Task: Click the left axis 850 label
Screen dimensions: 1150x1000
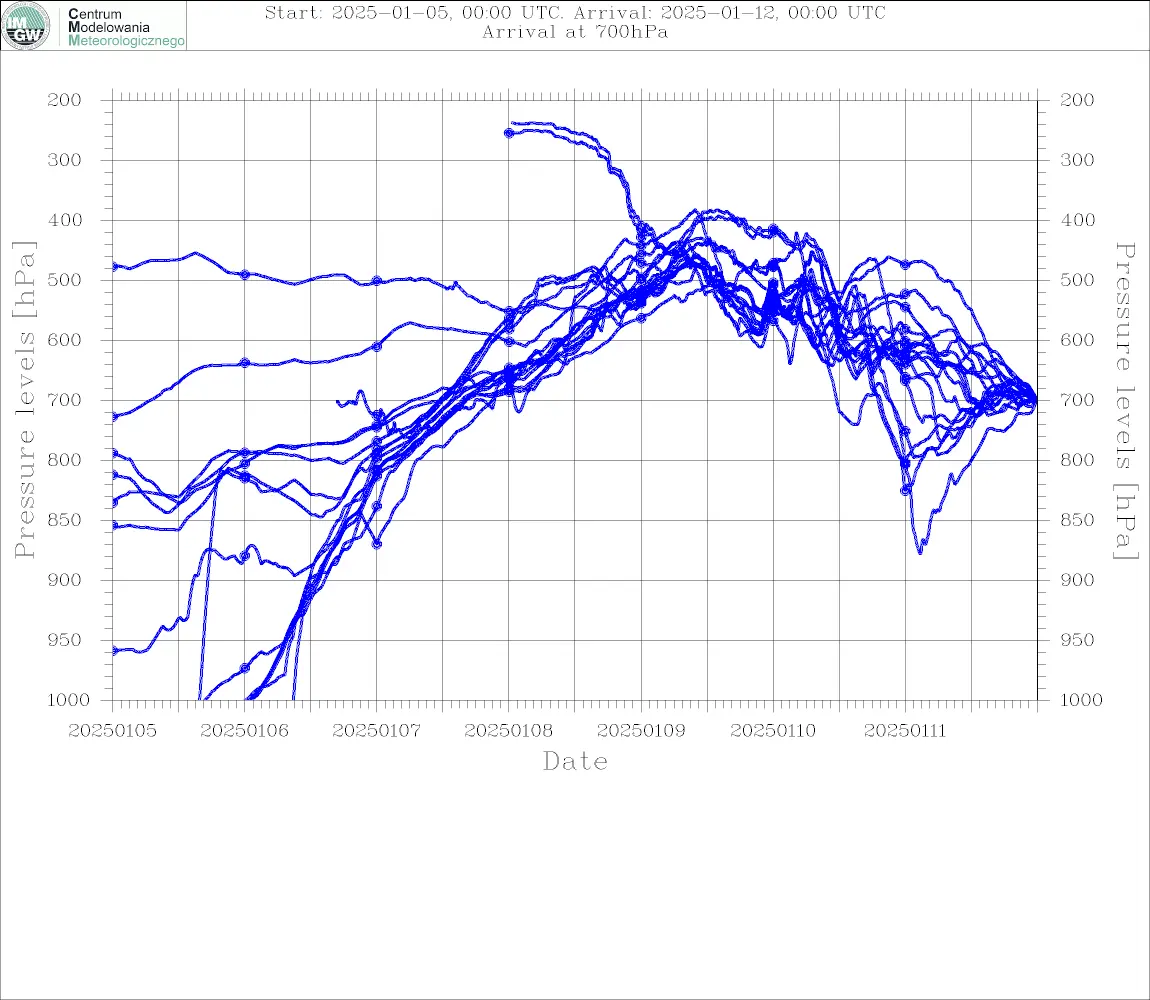Action: pyautogui.click(x=65, y=520)
